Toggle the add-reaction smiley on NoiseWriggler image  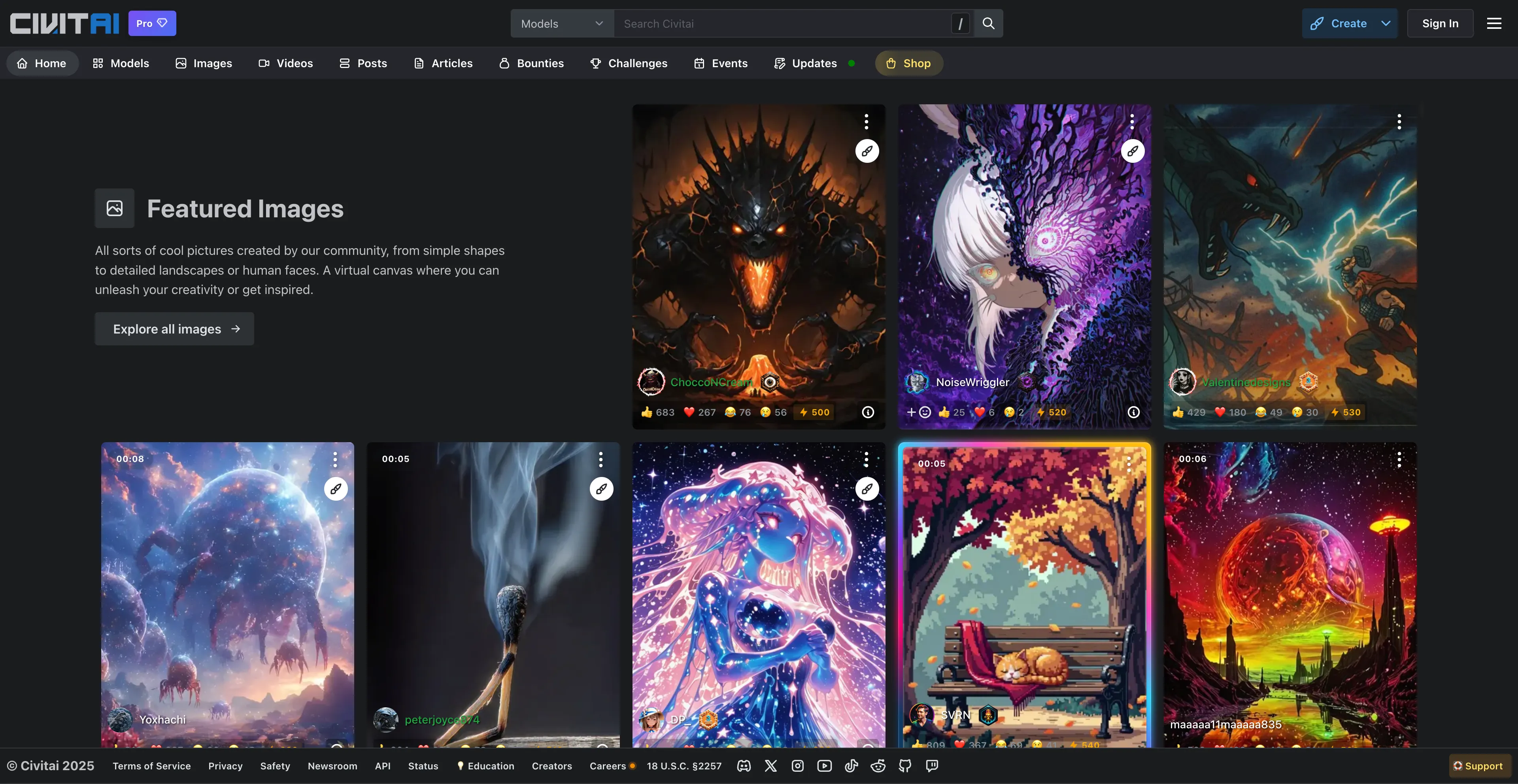(x=919, y=412)
